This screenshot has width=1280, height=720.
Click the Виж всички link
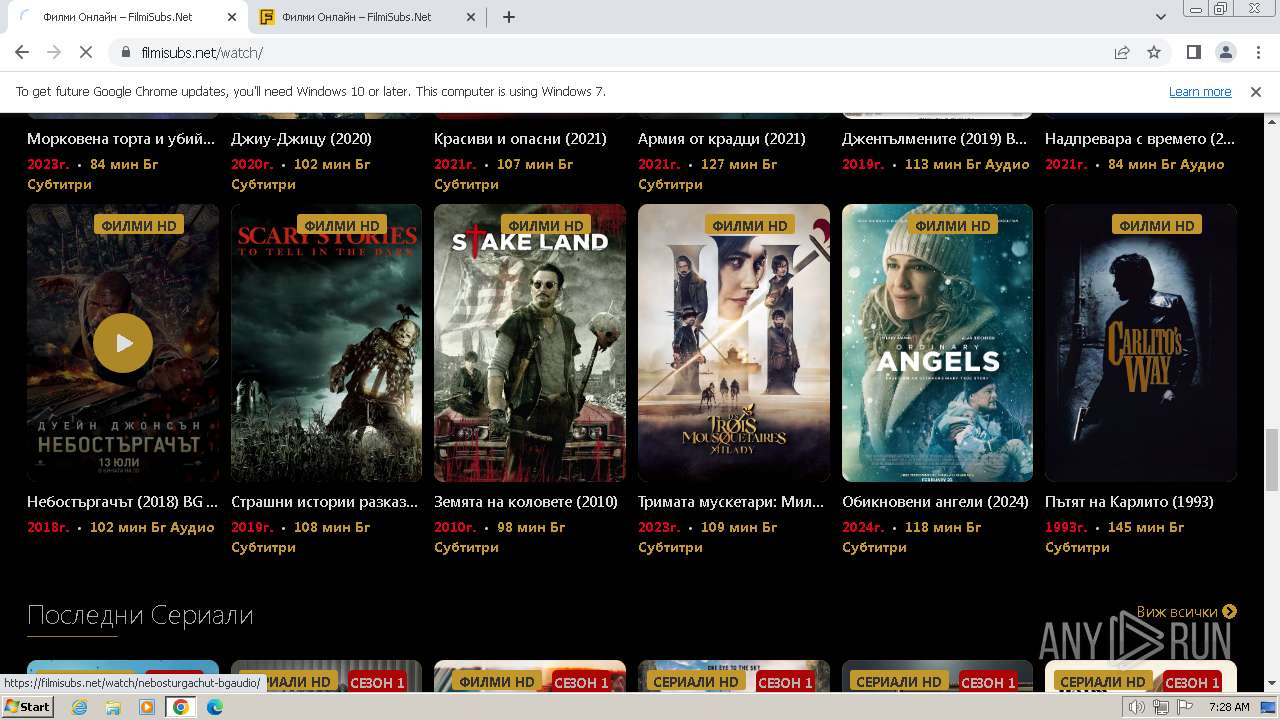[1186, 611]
